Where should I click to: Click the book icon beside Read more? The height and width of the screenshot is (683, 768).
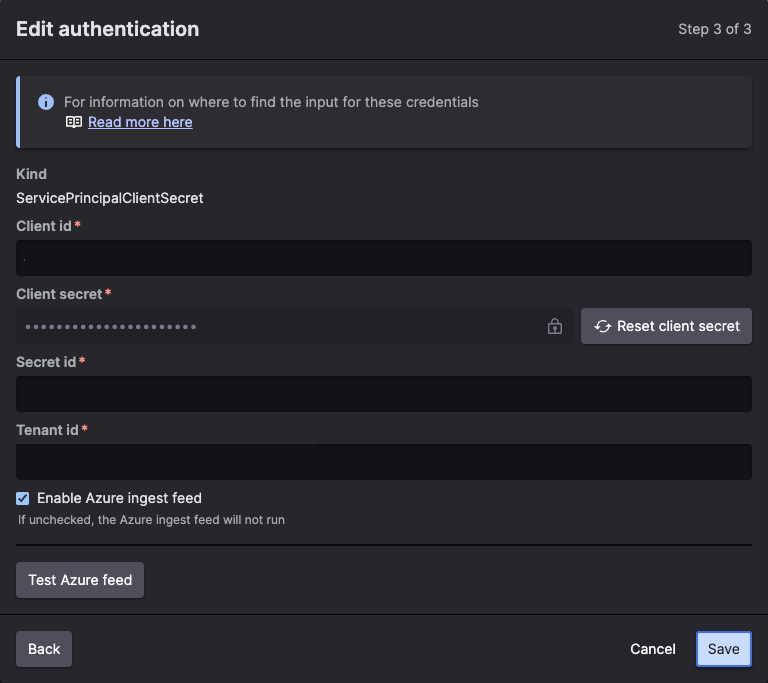click(74, 122)
